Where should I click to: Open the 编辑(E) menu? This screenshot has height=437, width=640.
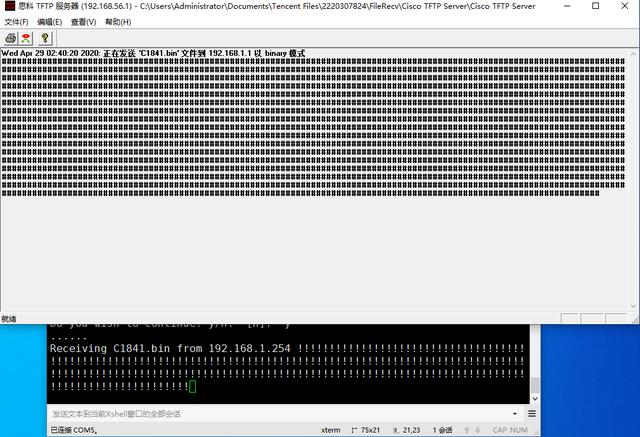tap(49, 22)
